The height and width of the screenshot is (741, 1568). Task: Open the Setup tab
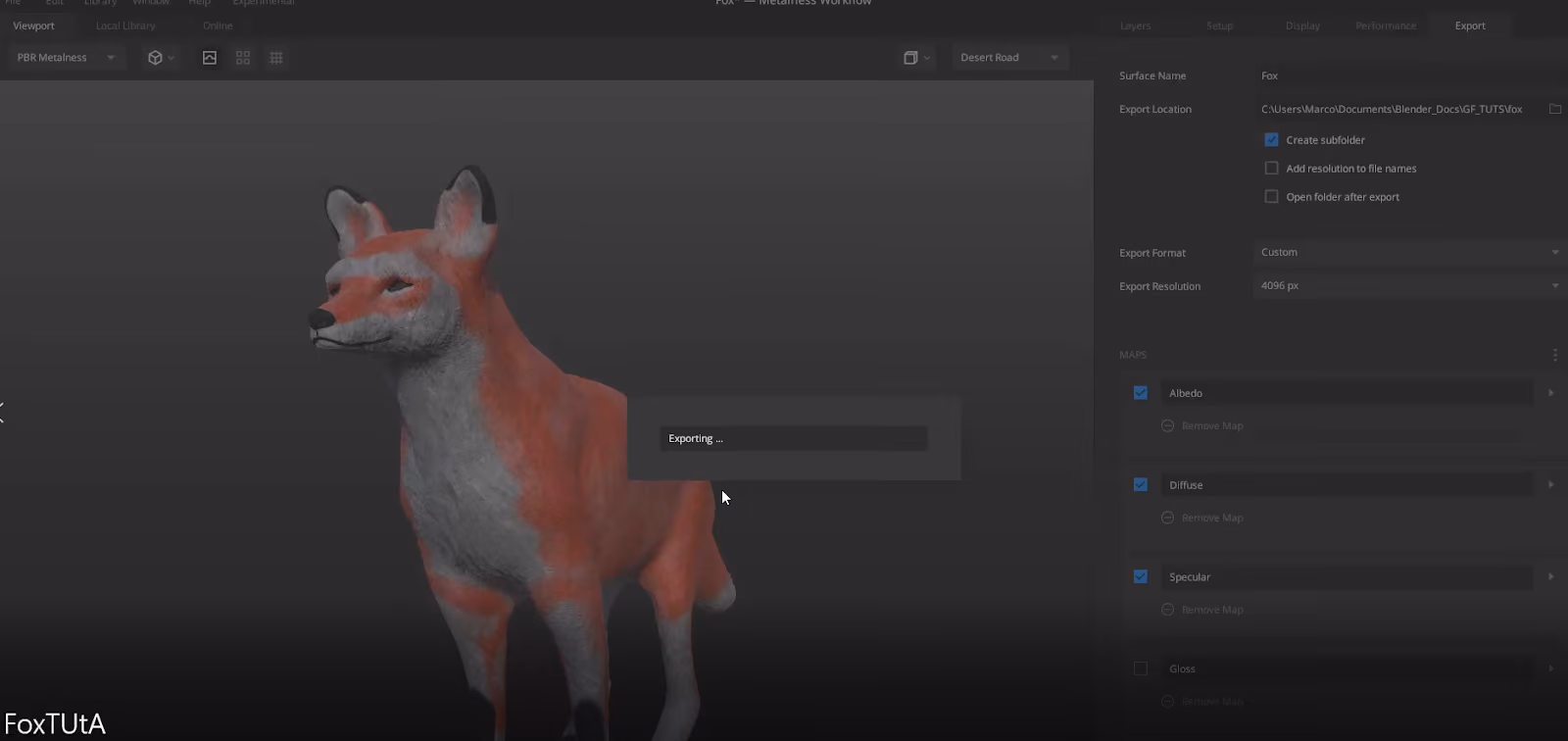(1220, 25)
